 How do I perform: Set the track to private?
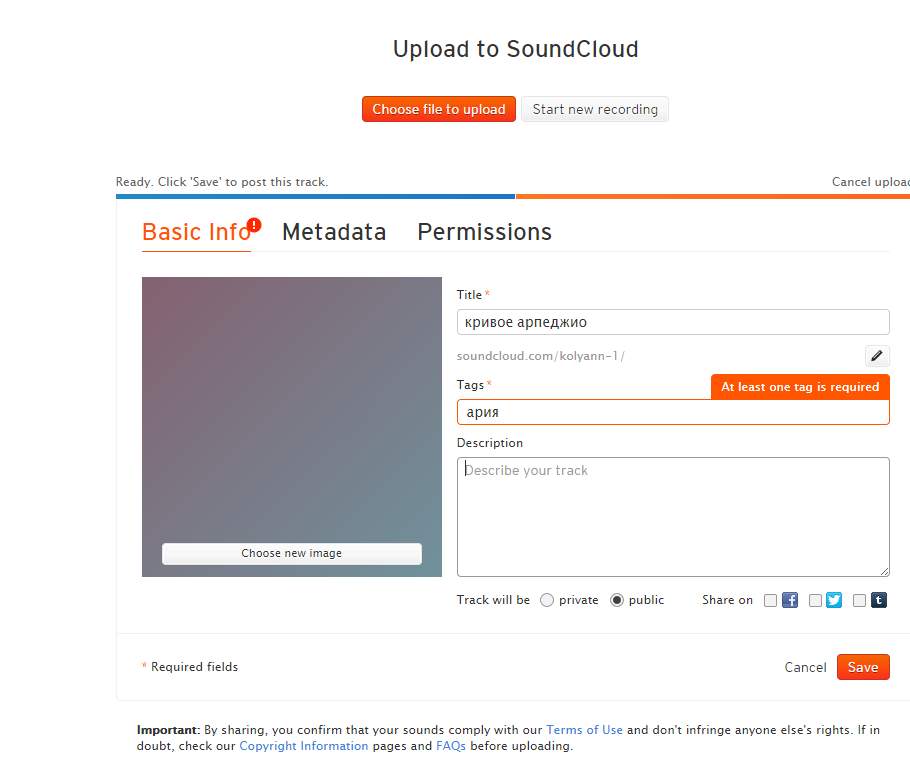547,600
